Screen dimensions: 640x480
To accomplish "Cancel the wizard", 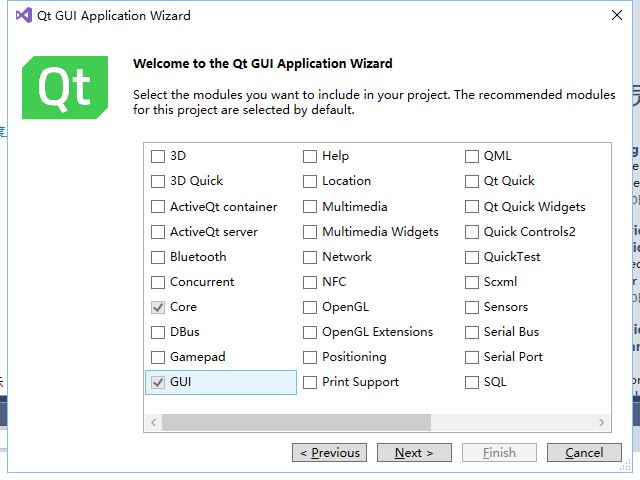I will (x=584, y=453).
